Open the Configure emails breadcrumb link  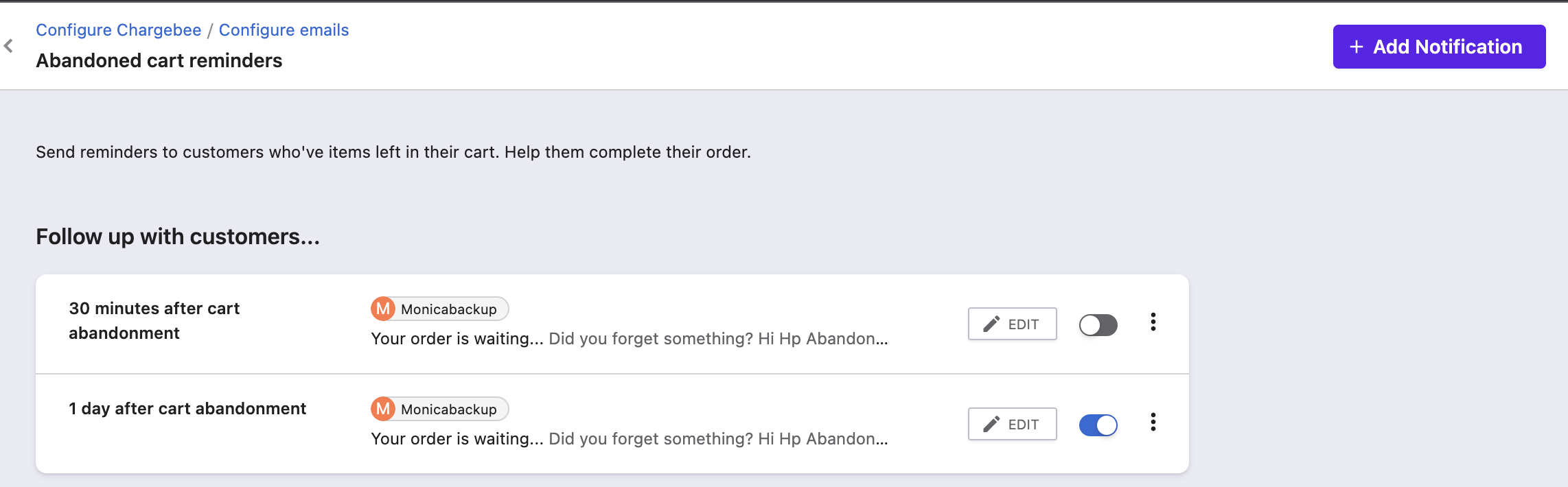[x=284, y=30]
